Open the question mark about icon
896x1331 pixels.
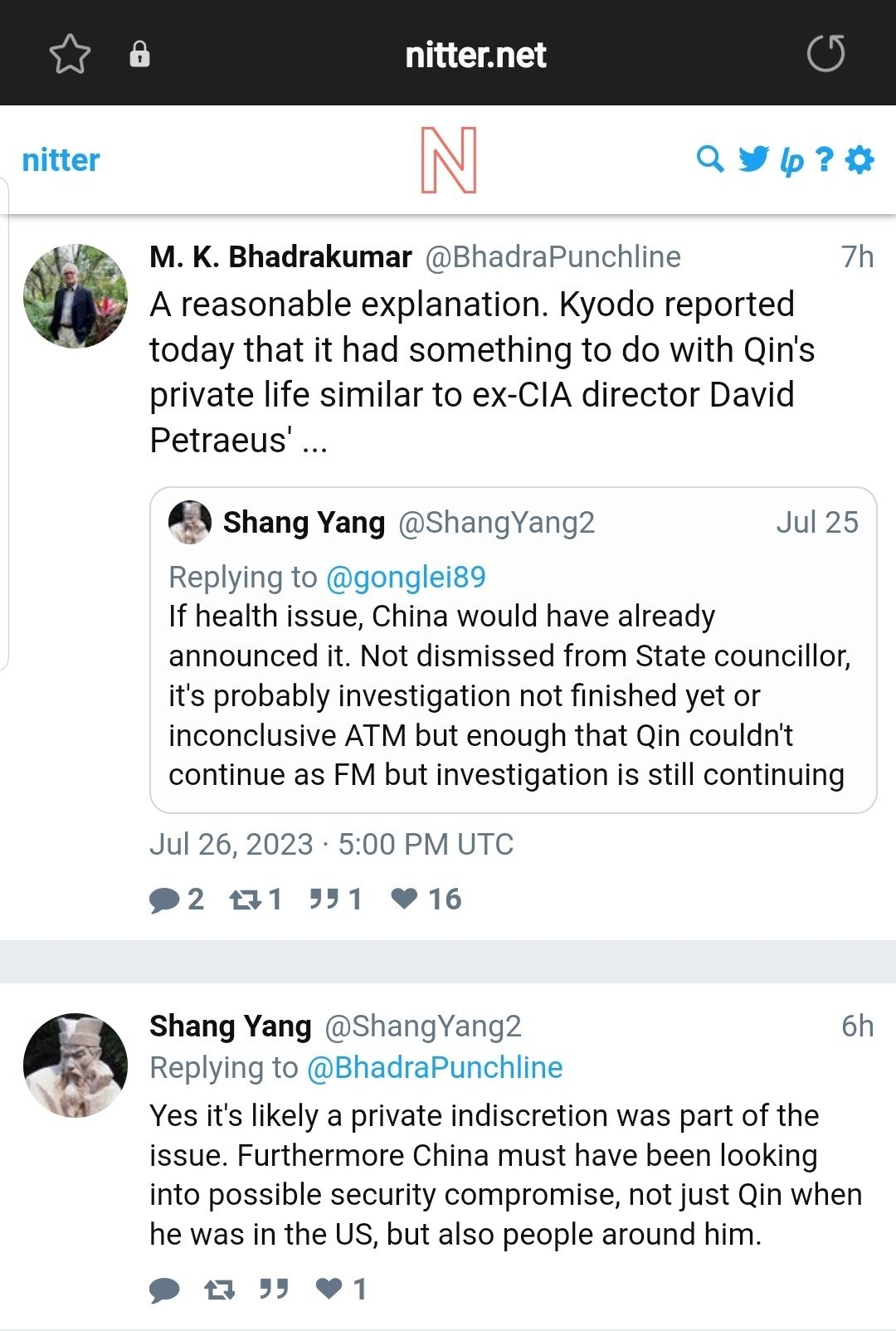pyautogui.click(x=824, y=158)
